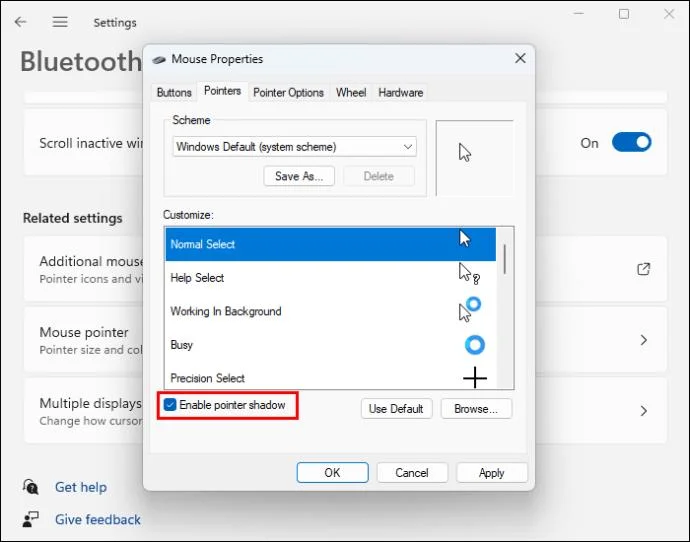Click the Customize list scrollbar thumb
The height and width of the screenshot is (542, 690).
[504, 259]
